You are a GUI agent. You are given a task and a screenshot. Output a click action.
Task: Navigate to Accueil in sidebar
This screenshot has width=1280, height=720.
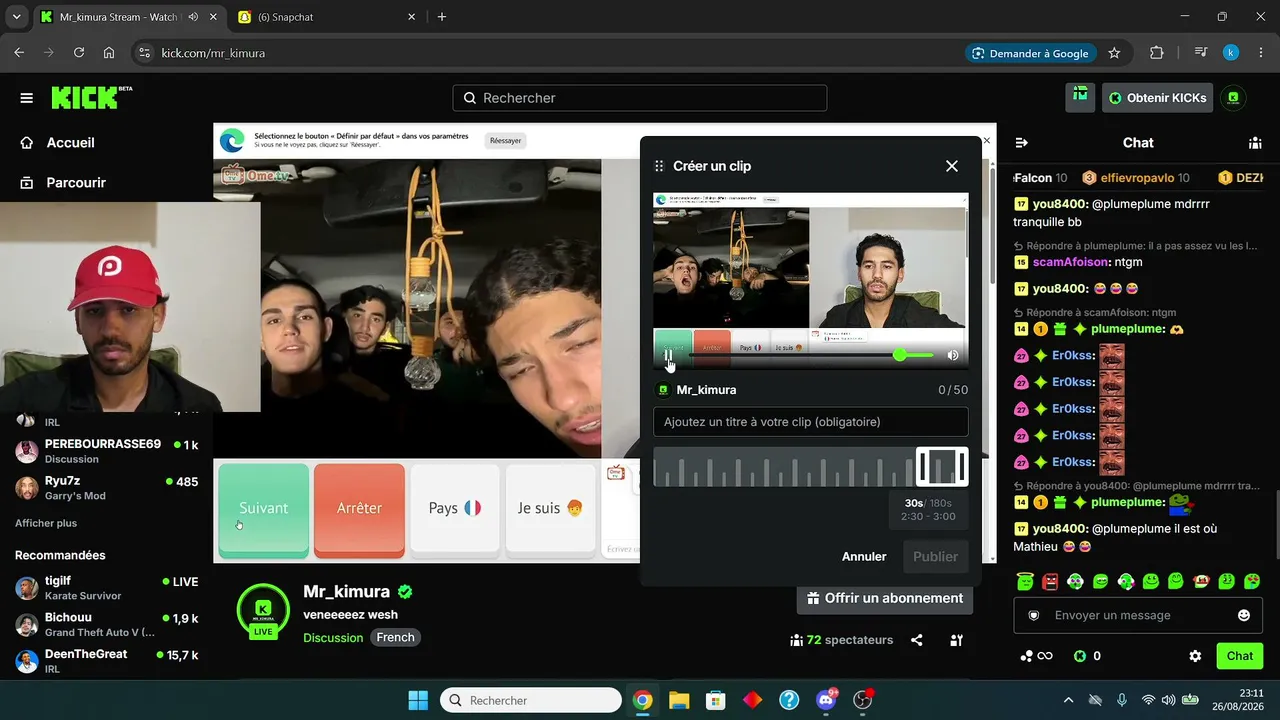70,143
